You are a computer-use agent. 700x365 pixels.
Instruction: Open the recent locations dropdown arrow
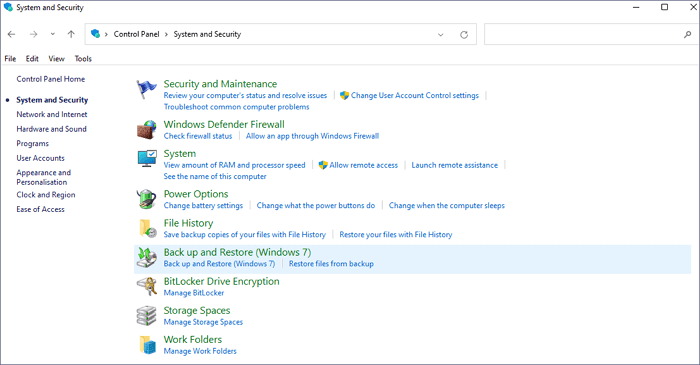click(53, 34)
